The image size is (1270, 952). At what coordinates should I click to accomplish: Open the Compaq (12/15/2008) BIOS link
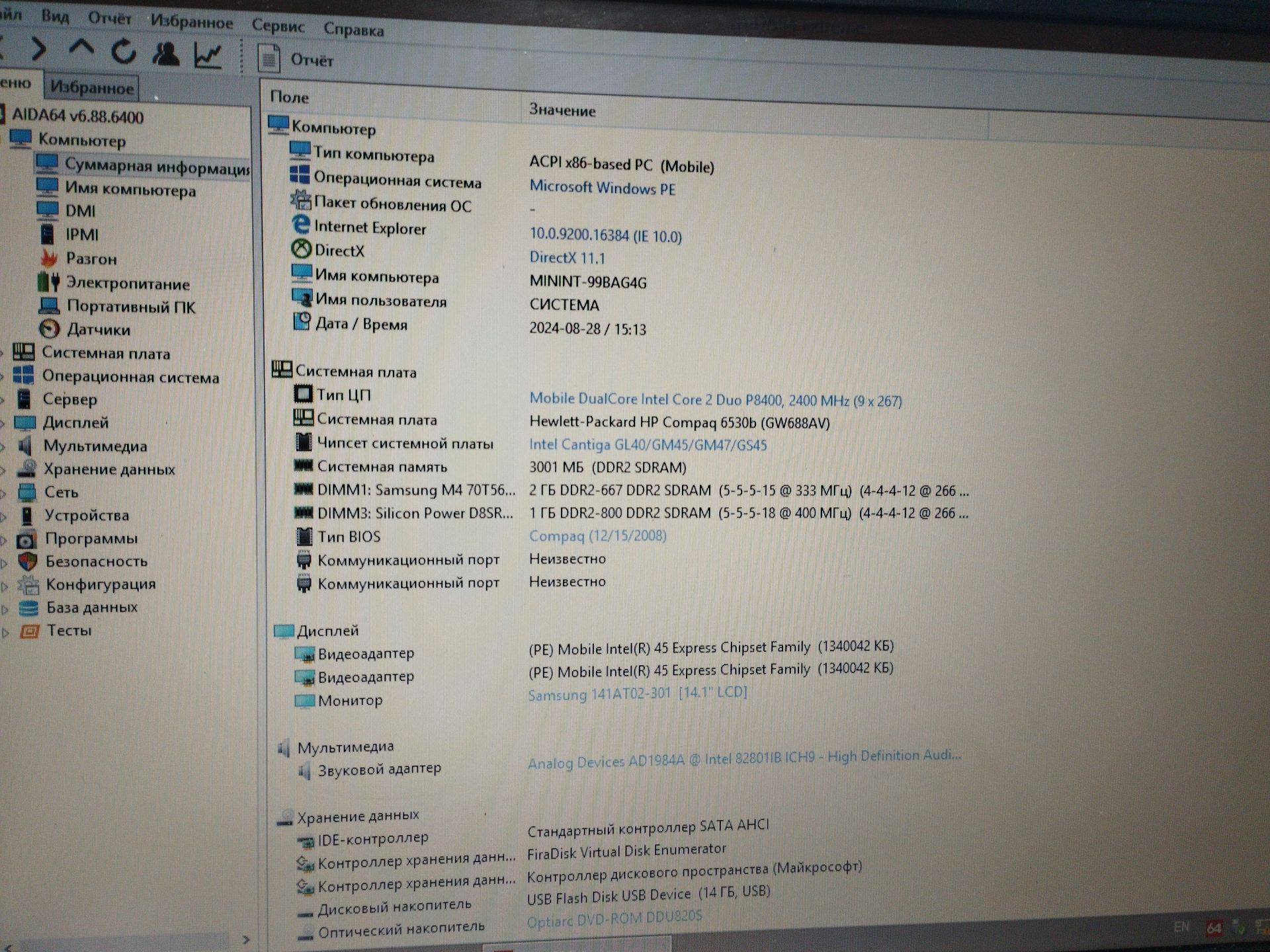[x=597, y=535]
